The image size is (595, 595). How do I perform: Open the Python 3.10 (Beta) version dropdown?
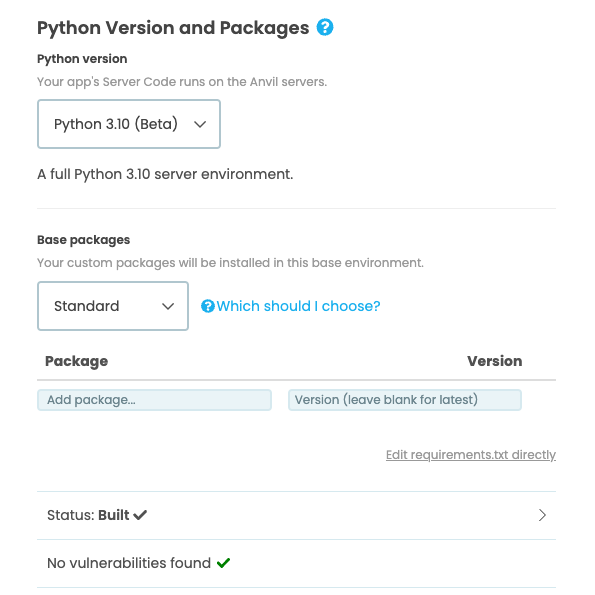click(x=129, y=124)
